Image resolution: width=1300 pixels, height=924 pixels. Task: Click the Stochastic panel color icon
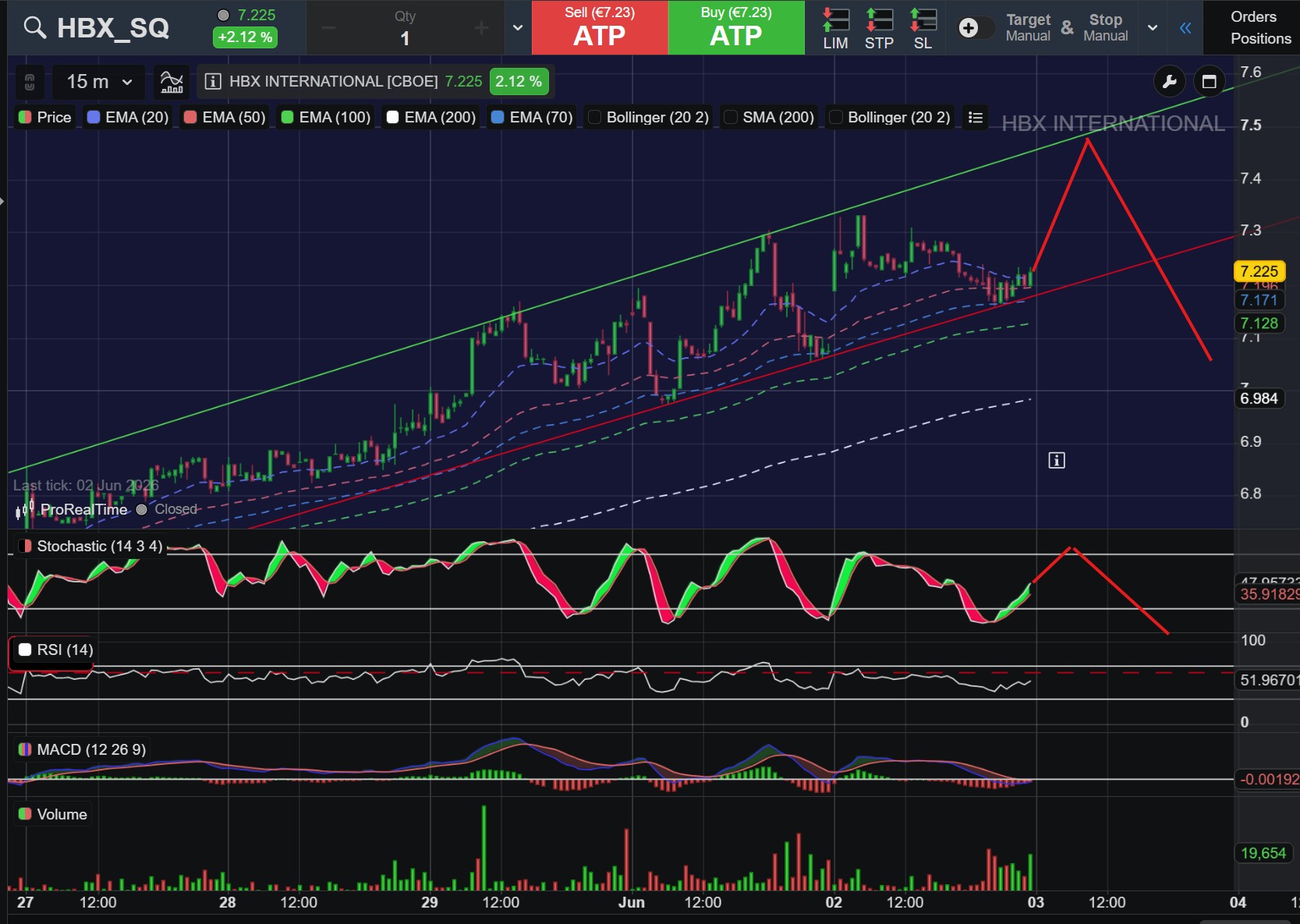(x=26, y=546)
